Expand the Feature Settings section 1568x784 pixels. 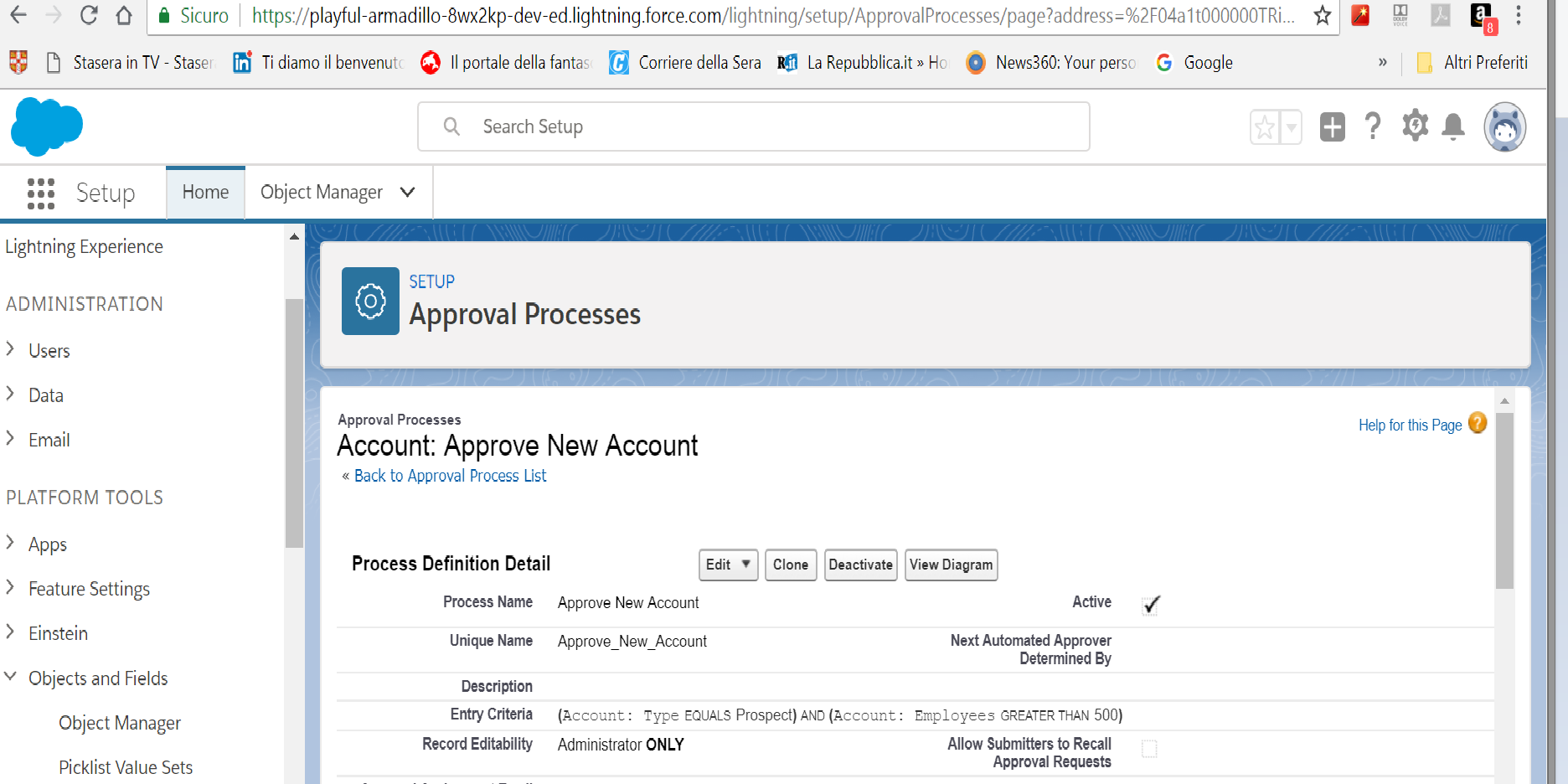click(10, 586)
